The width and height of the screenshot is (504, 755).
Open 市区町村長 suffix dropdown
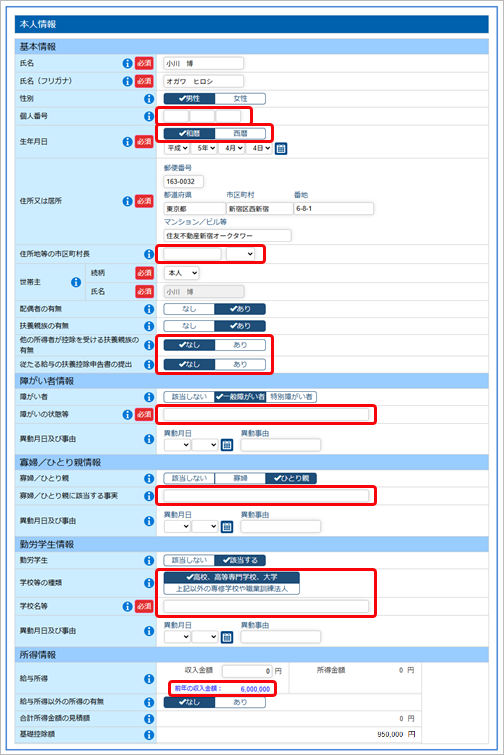coord(241,254)
